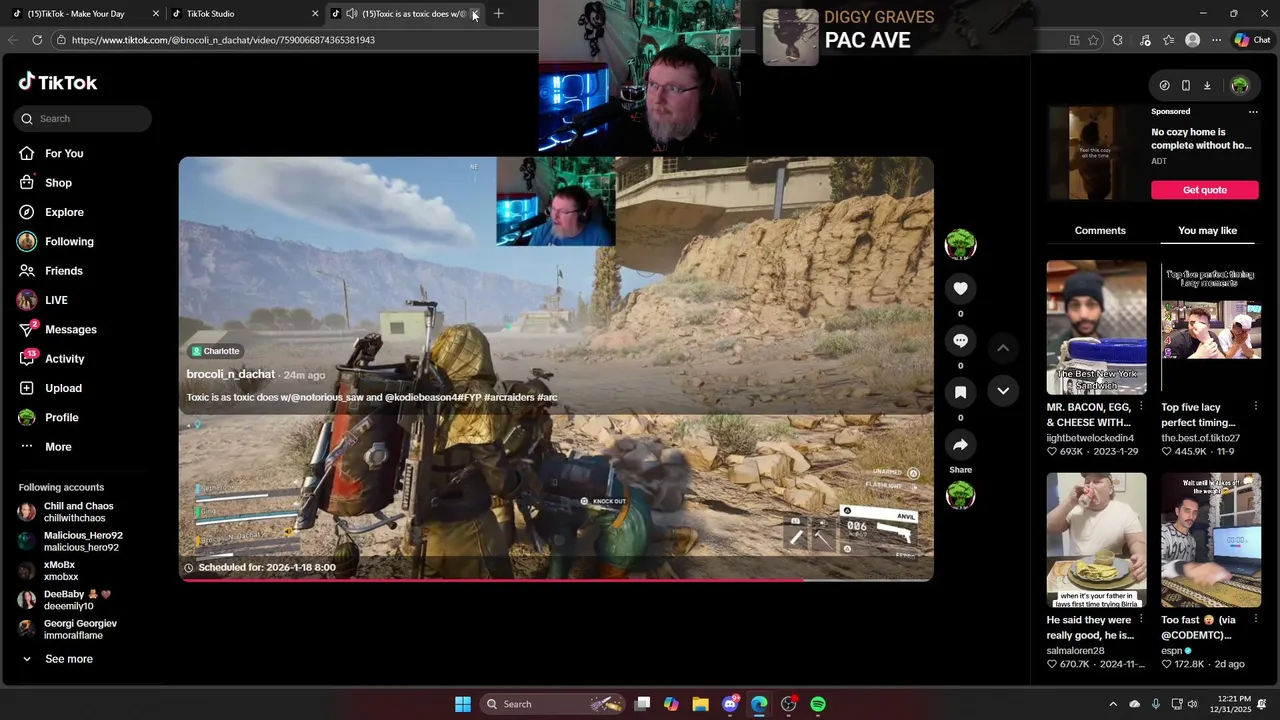This screenshot has width=1280, height=720.
Task: Open the Copilot Chat button
Action: [x=1252, y=40]
